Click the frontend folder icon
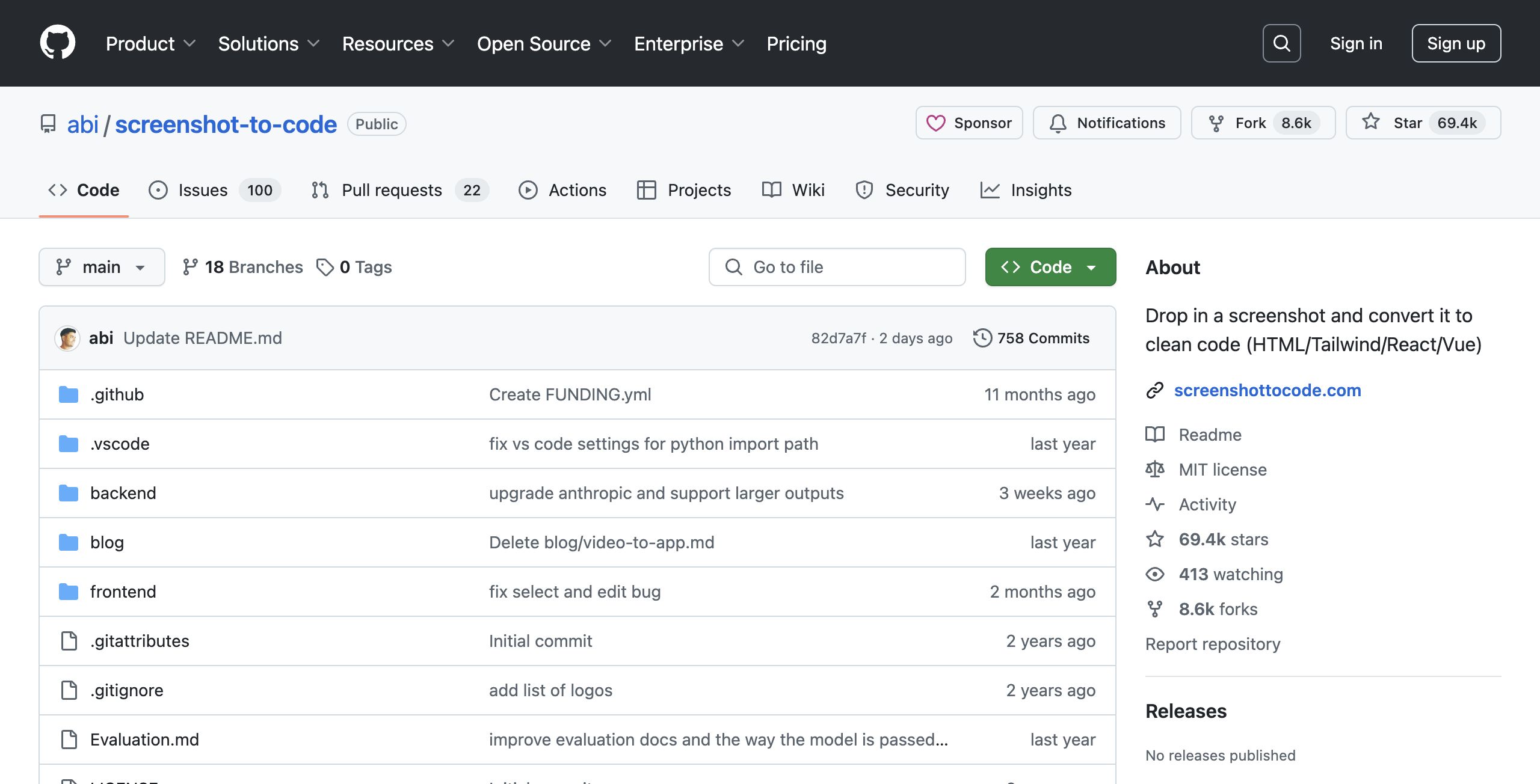The height and width of the screenshot is (784, 1540). pyautogui.click(x=69, y=592)
